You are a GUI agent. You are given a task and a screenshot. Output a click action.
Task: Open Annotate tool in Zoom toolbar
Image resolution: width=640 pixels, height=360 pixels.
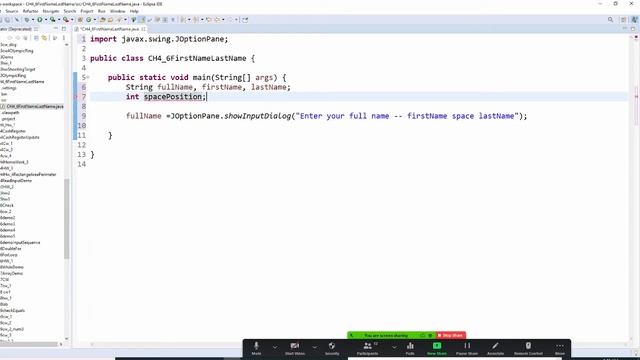496,348
